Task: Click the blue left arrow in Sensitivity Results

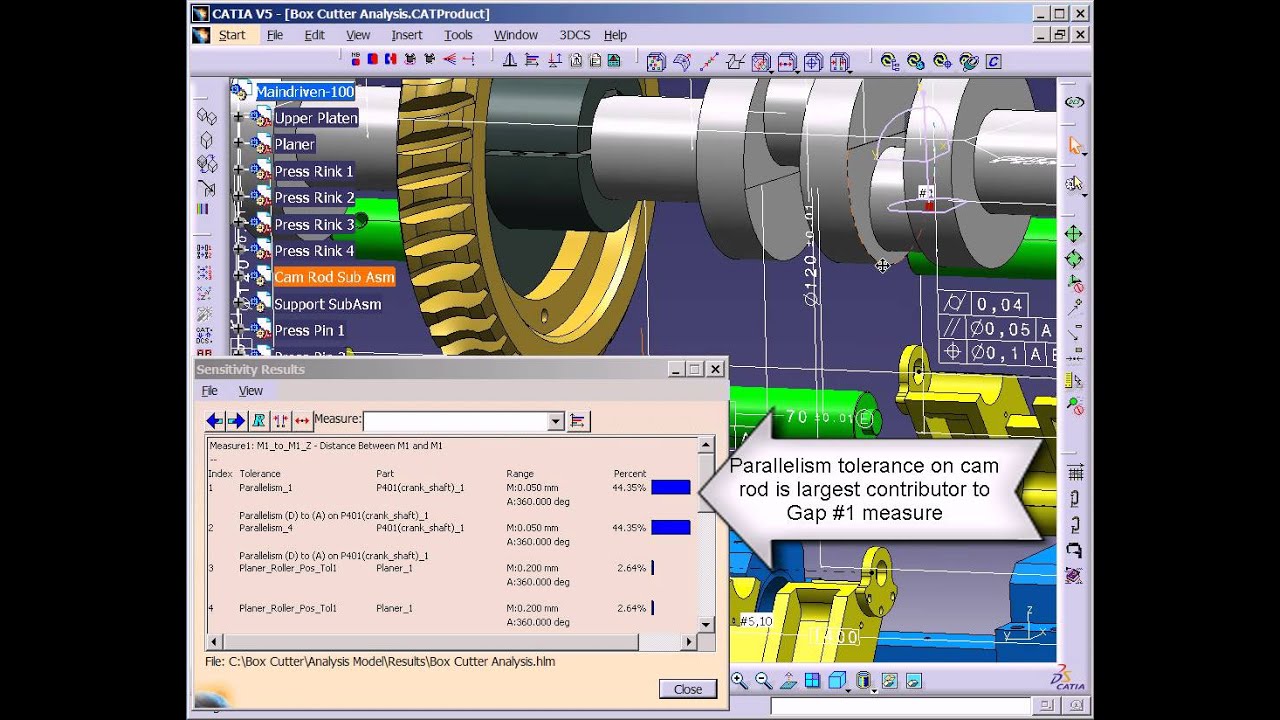Action: pos(214,421)
